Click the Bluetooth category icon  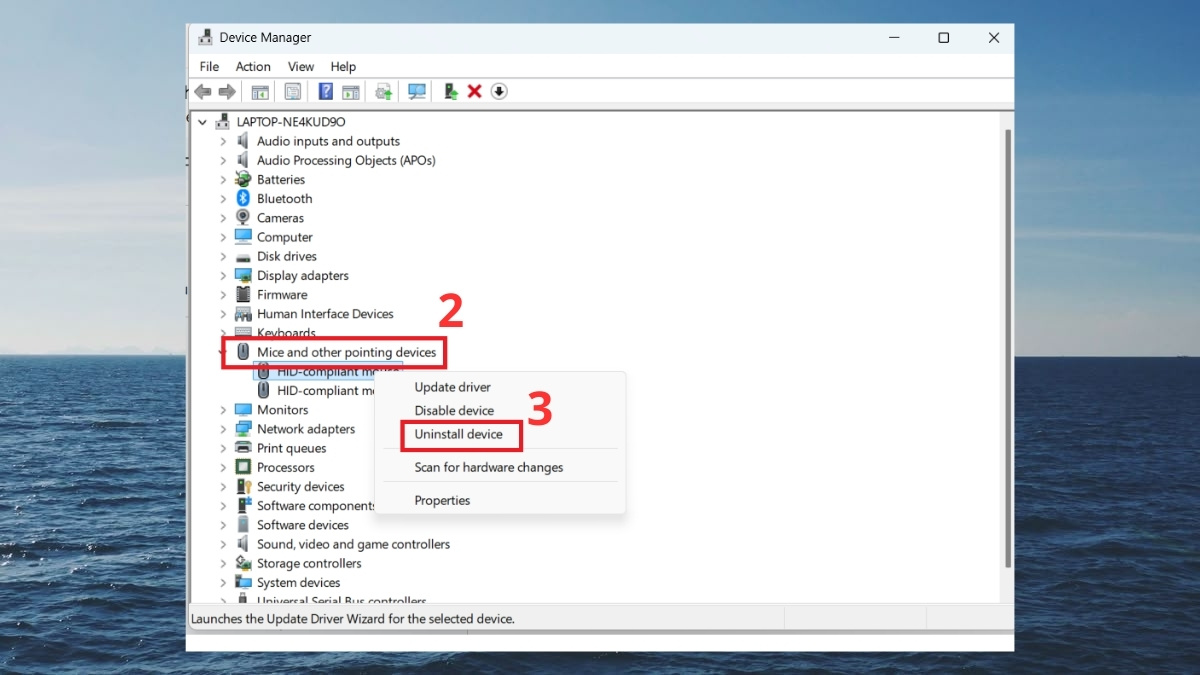click(x=243, y=199)
